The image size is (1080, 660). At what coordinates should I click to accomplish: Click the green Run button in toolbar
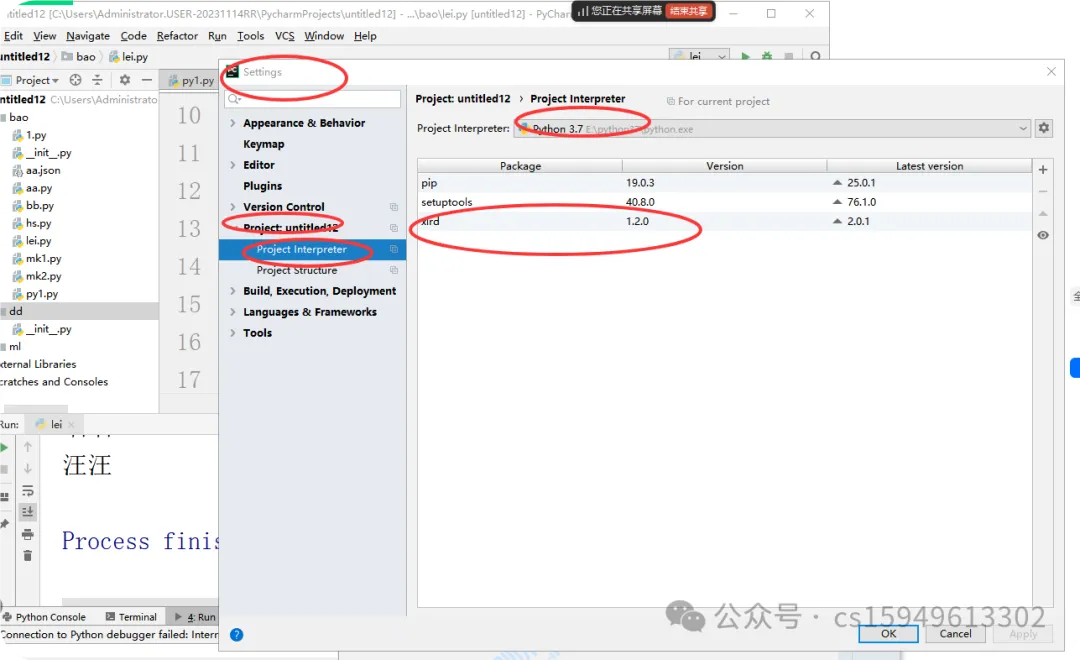745,56
